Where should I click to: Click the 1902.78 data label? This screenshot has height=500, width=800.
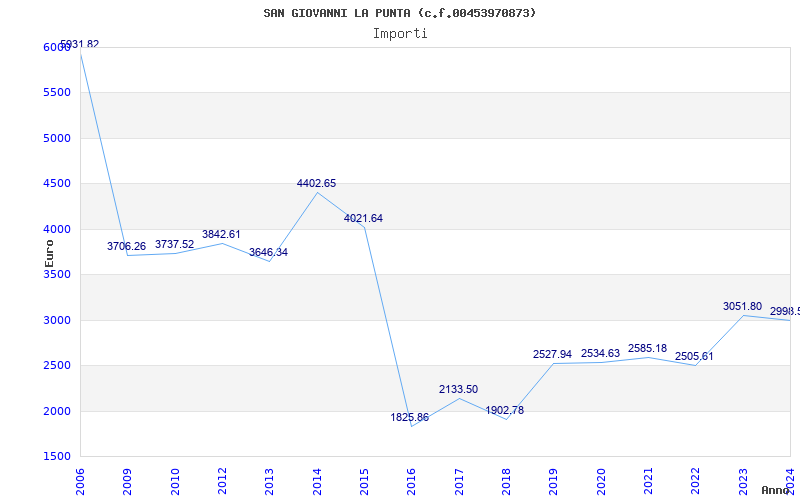pos(504,410)
